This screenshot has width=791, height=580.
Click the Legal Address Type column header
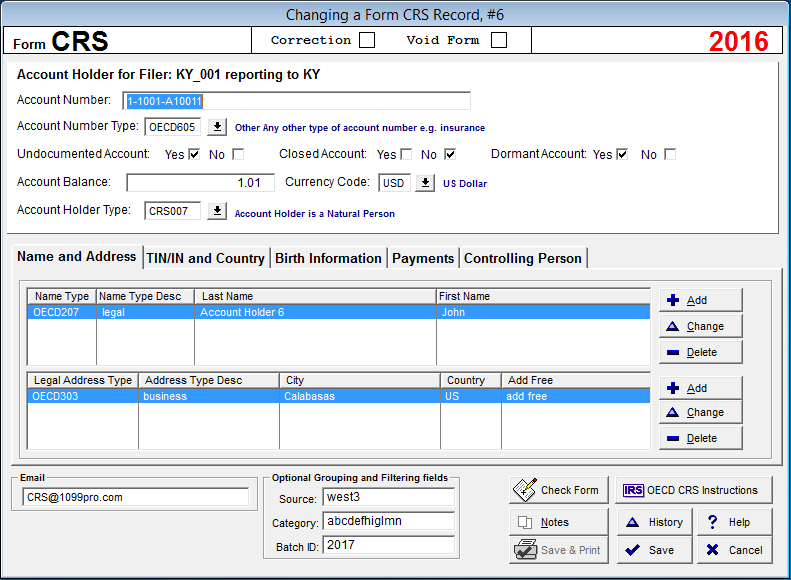pos(83,380)
